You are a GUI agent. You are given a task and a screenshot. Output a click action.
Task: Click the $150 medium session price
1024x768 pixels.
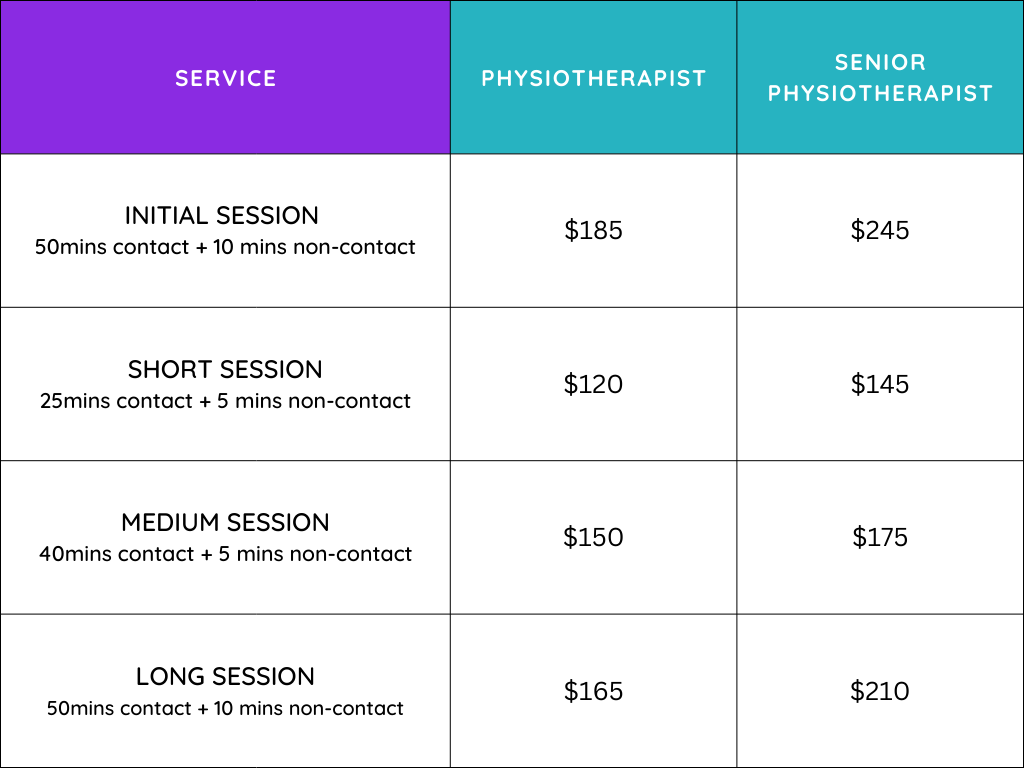click(x=593, y=537)
